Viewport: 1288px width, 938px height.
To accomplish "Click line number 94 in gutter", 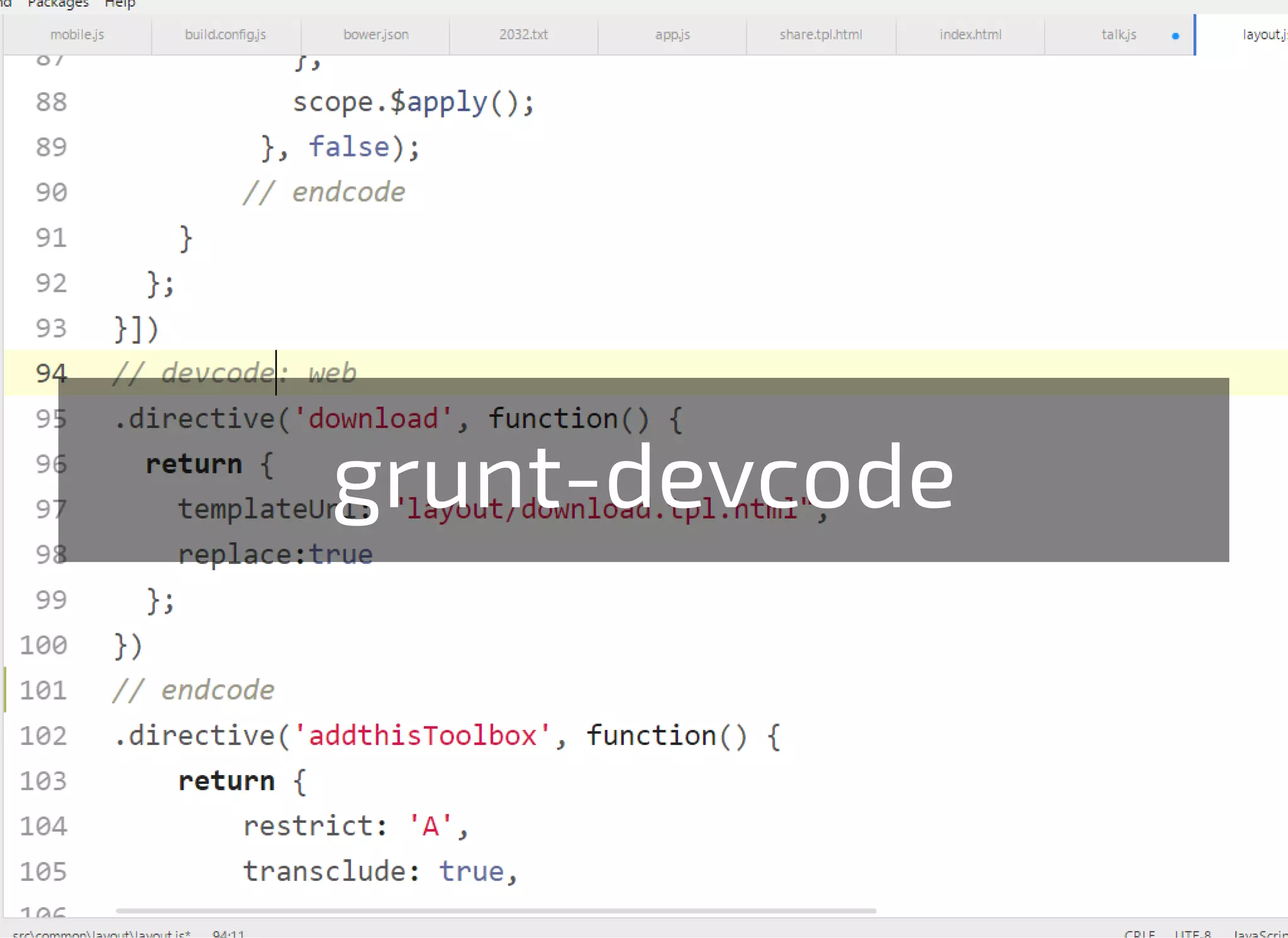I will [x=51, y=373].
